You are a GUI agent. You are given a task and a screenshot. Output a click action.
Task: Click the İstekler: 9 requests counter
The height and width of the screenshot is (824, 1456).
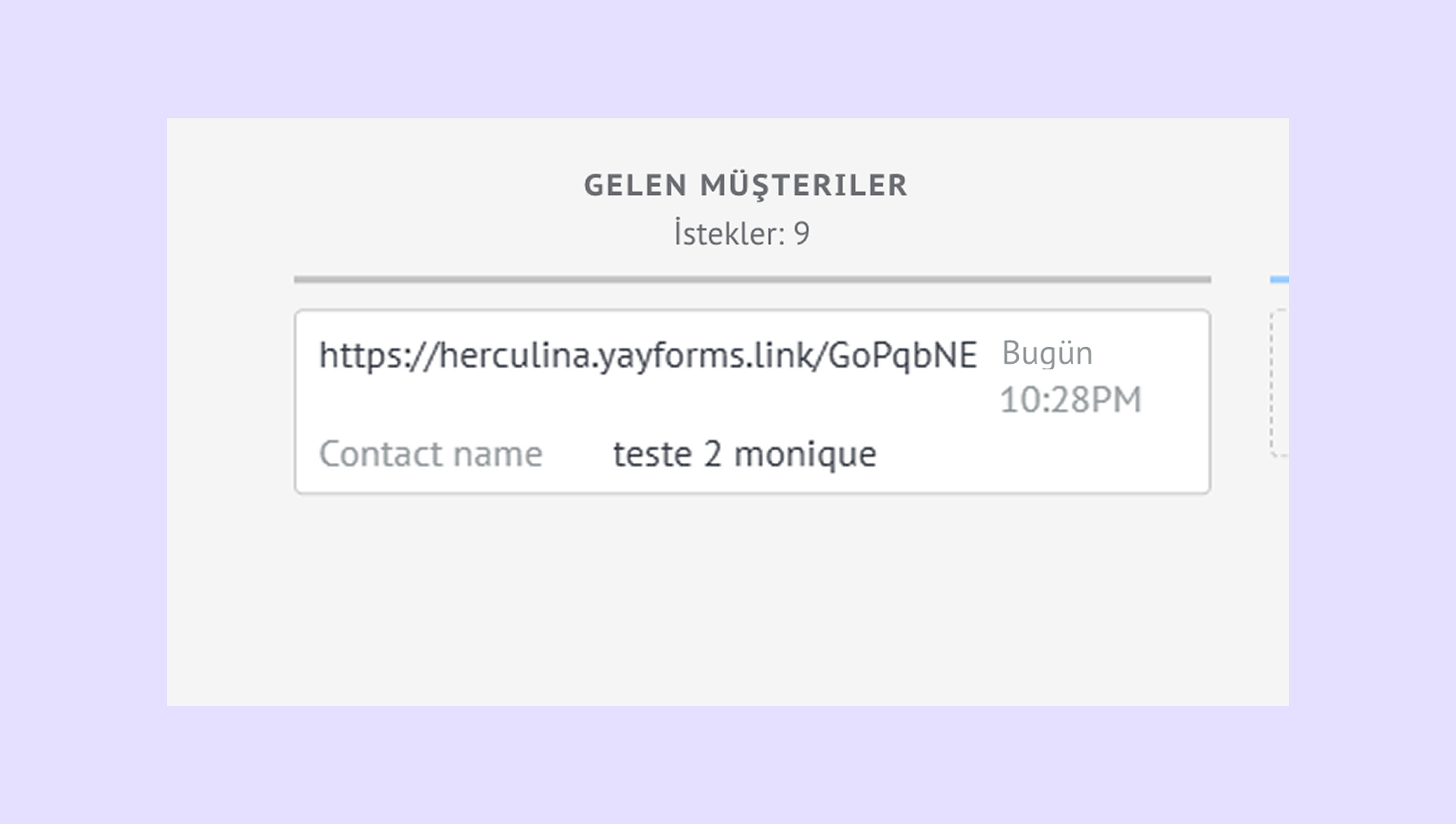pyautogui.click(x=741, y=233)
